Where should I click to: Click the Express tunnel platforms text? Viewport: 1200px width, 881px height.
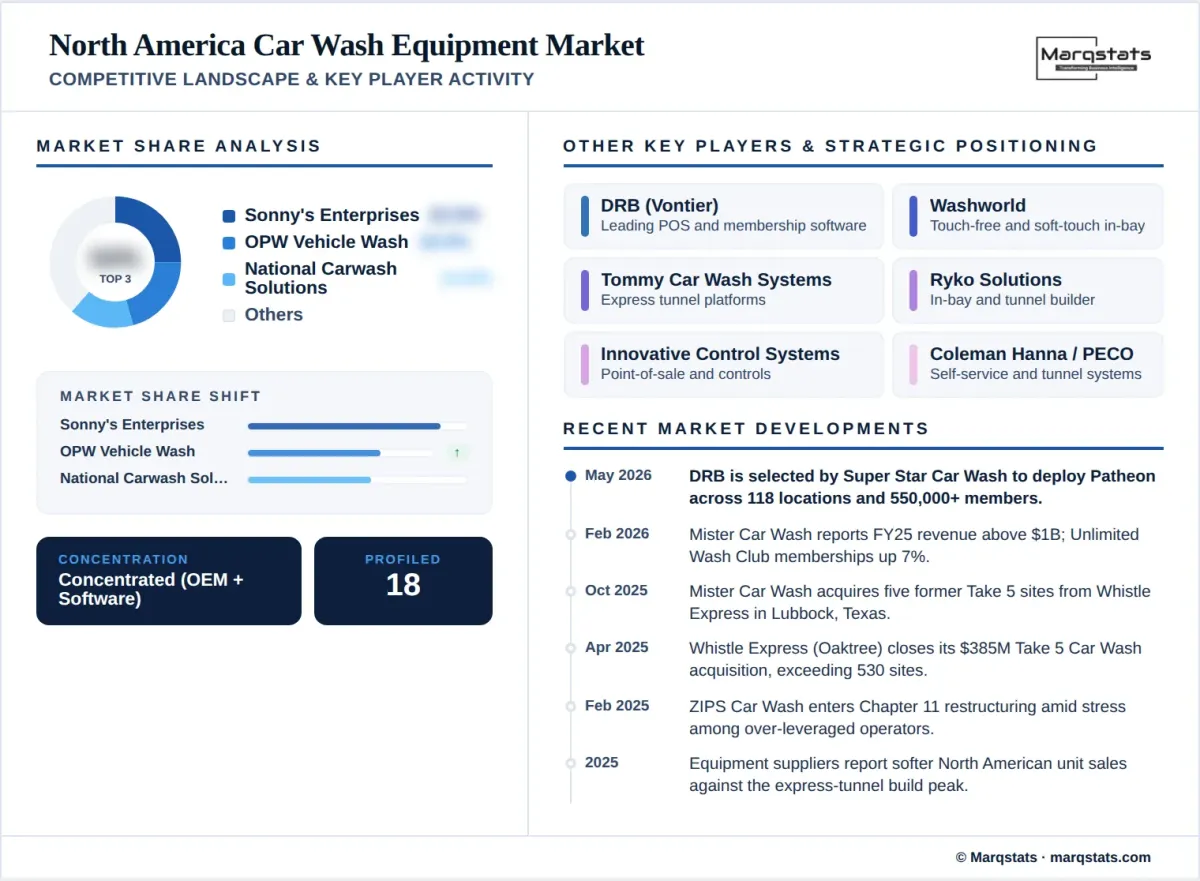pos(683,300)
